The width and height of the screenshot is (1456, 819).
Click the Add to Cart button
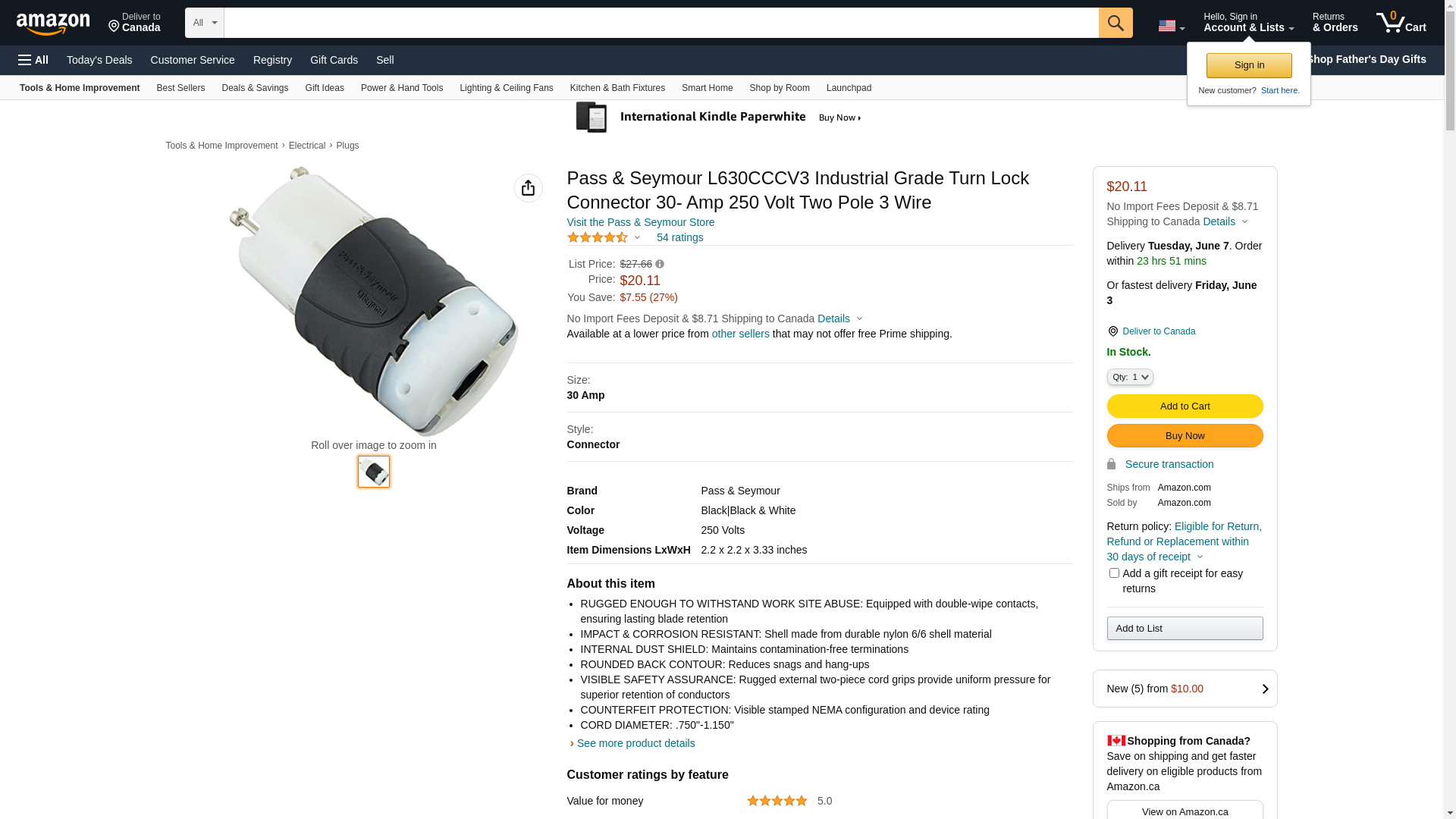(1185, 406)
